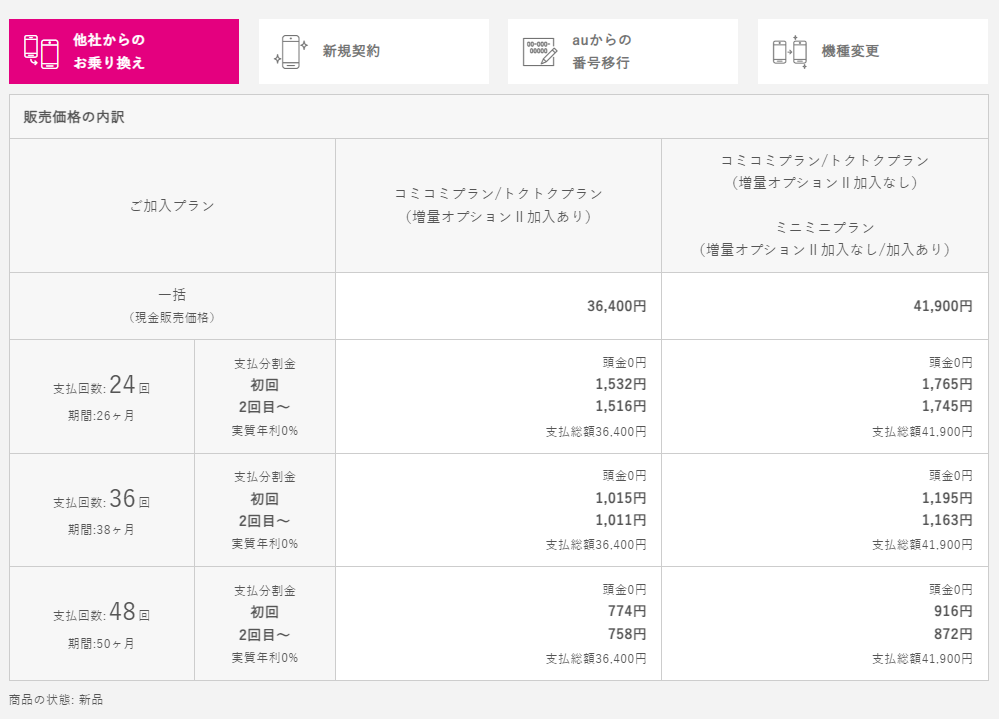
Task: Click the device change phones icon
Action: (x=790, y=52)
